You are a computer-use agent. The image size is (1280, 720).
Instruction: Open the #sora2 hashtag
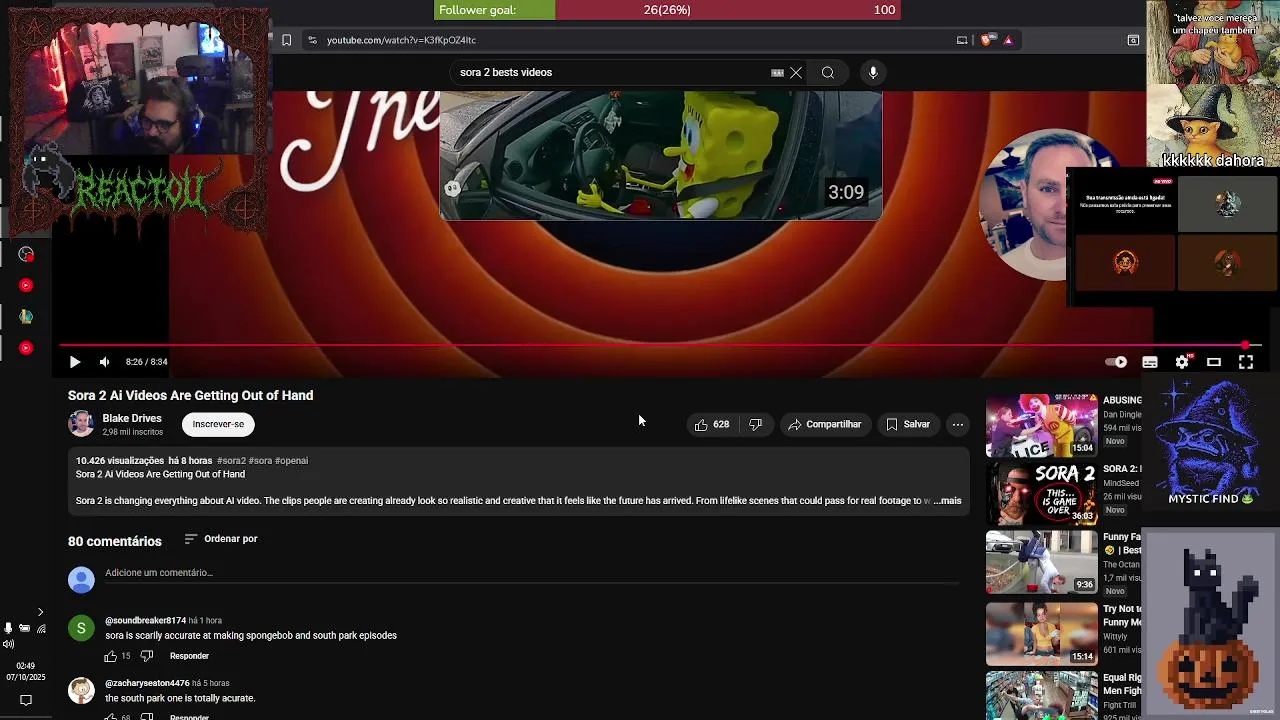tap(231, 461)
